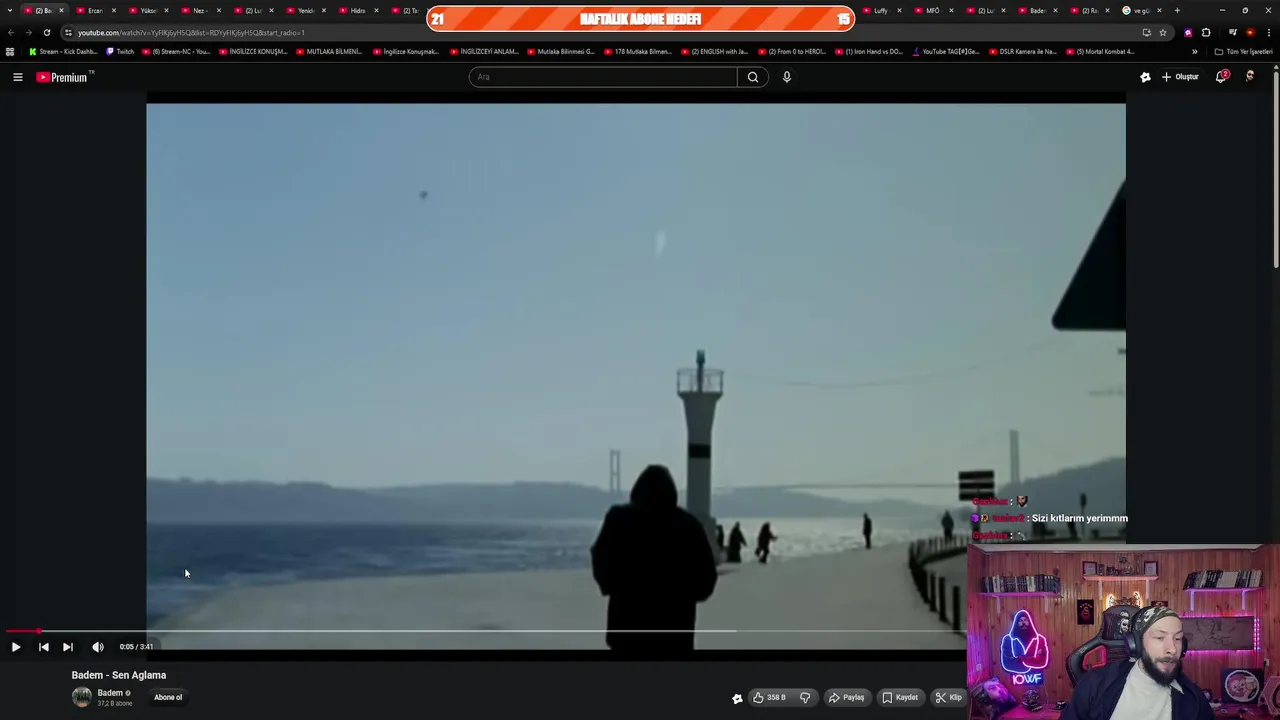The image size is (1280, 720).
Task: Open Chrome three-dot menu
Action: tap(1269, 32)
